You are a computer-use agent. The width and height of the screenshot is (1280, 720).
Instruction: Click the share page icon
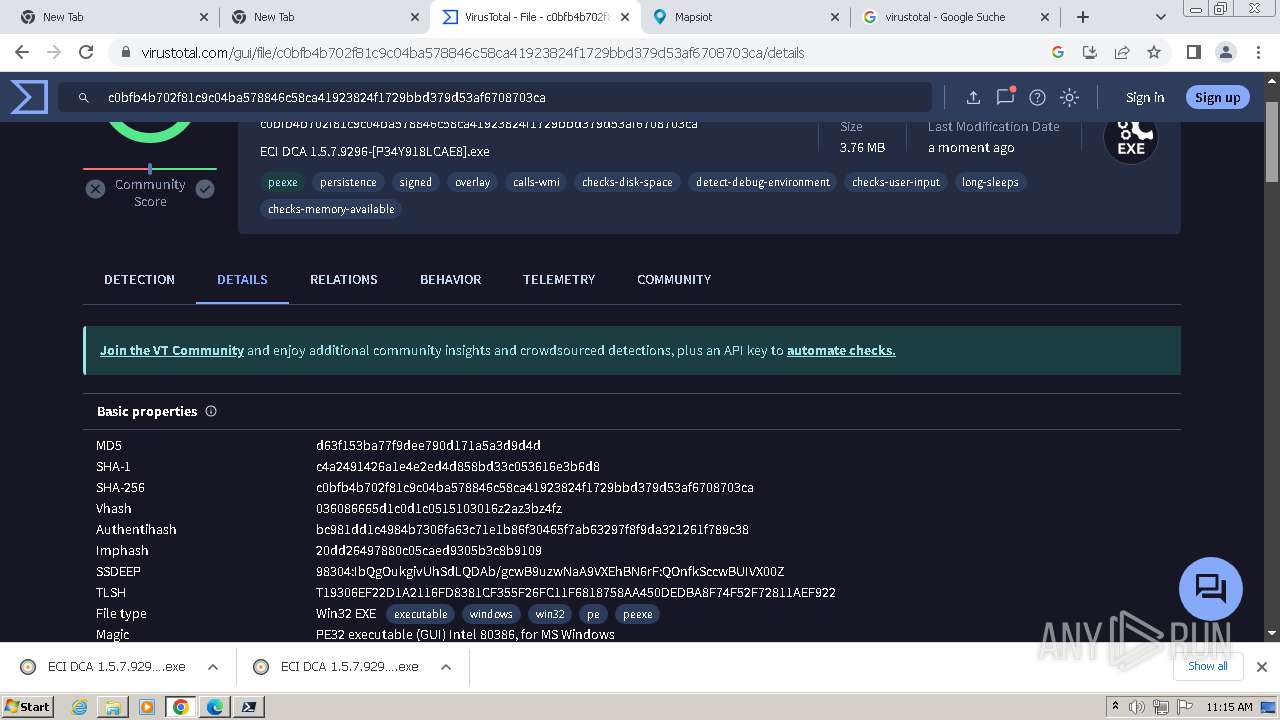(x=1122, y=52)
